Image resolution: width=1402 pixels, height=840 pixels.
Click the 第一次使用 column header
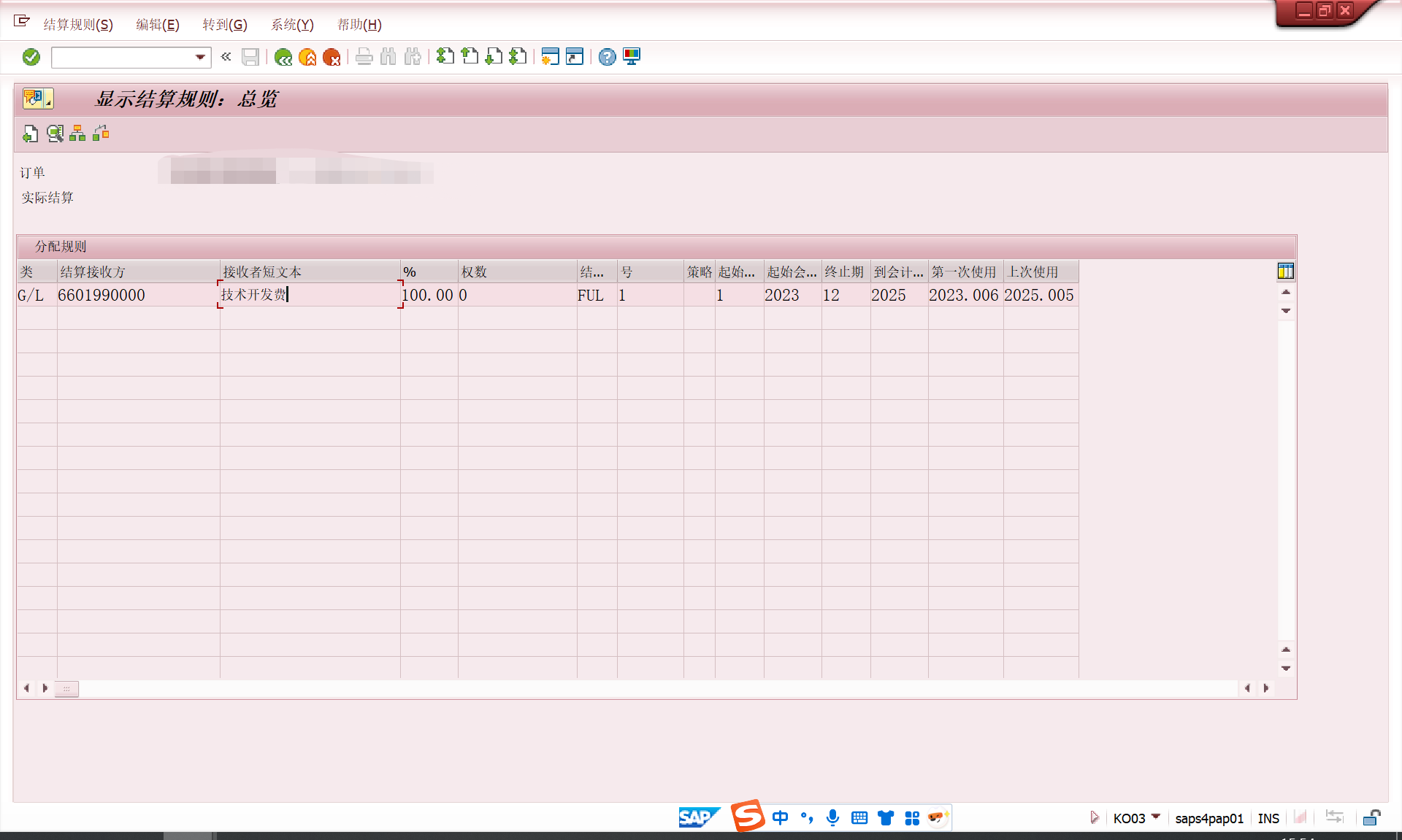point(965,271)
